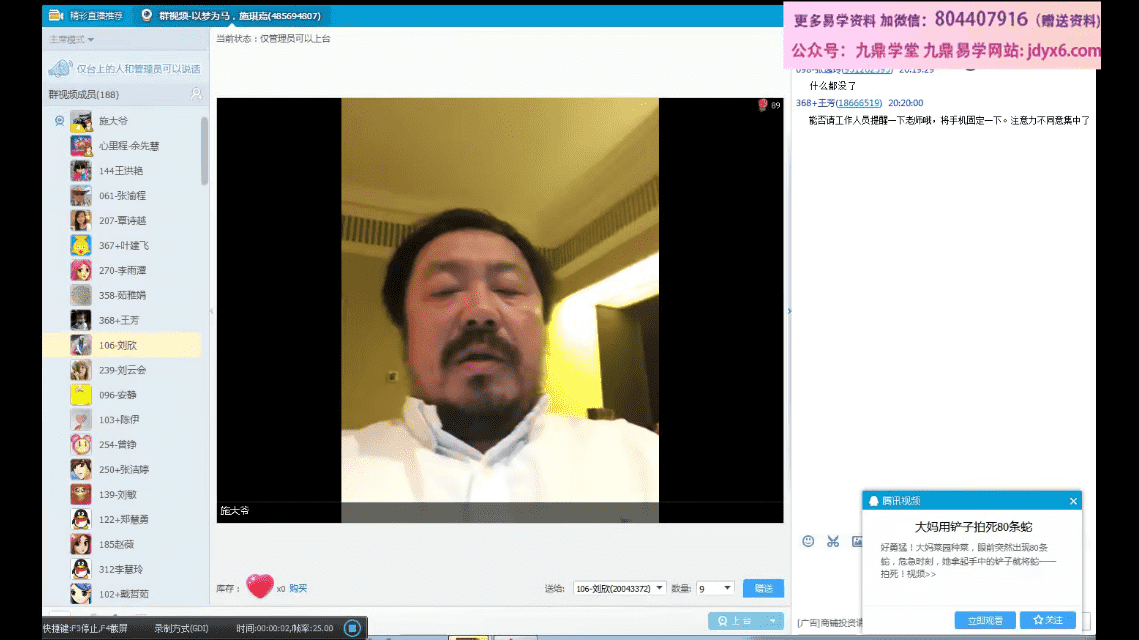1139x640 pixels.
Task: Click the rose flower icon at video corner
Action: 762,105
